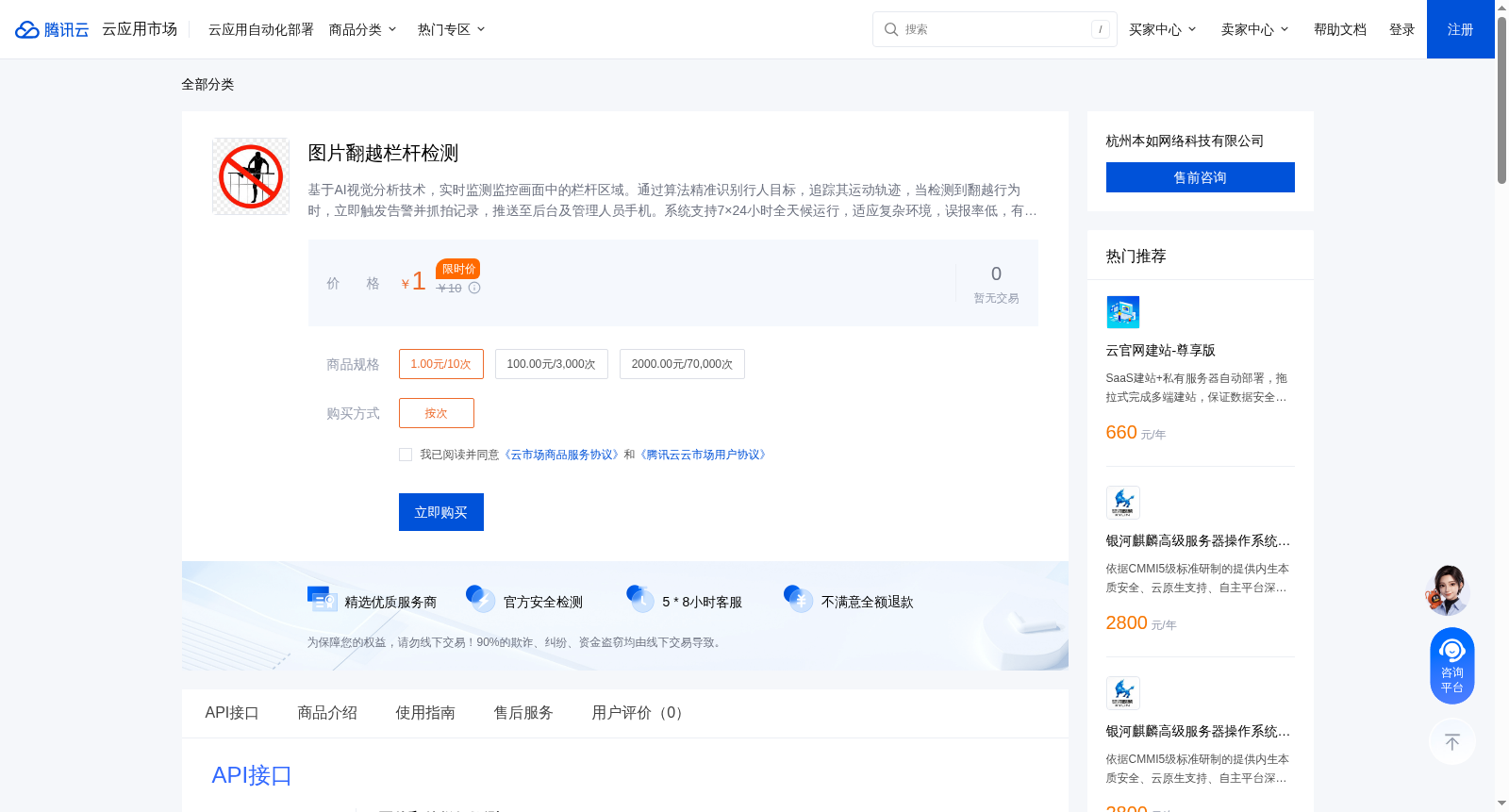Open first 银河麒麟 product icon
The image size is (1509, 812).
pos(1122,503)
